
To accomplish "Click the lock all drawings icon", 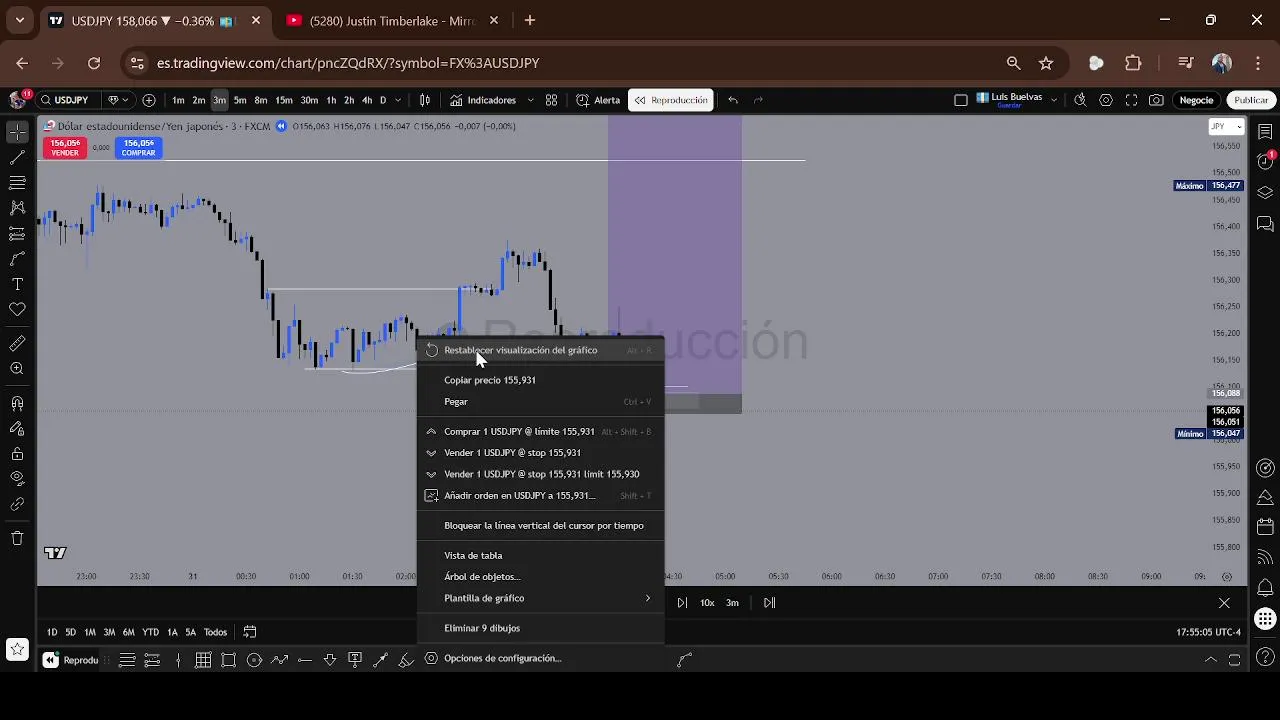I will (17, 453).
